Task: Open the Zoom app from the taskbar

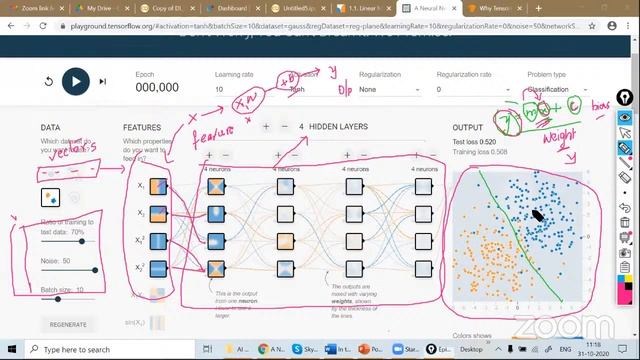Action: click(x=405, y=349)
